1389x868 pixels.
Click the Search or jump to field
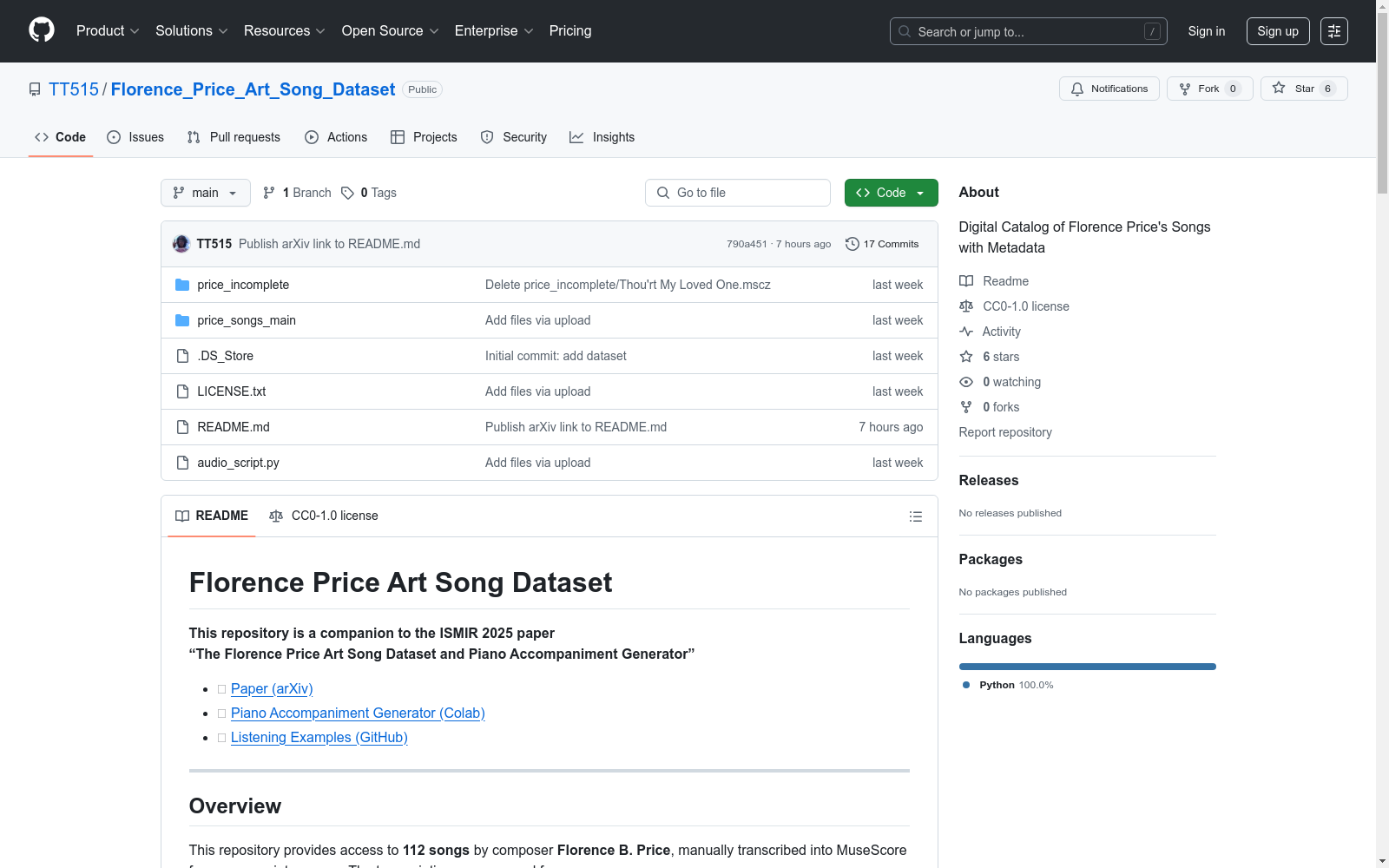[1029, 31]
